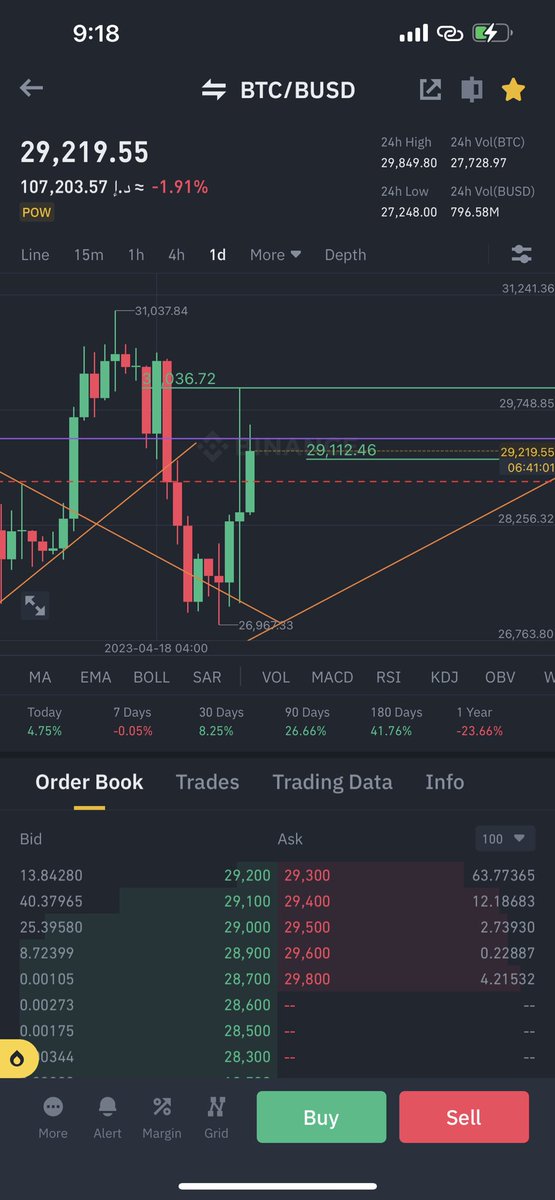
Task: Open the Trades tab
Action: pyautogui.click(x=207, y=782)
